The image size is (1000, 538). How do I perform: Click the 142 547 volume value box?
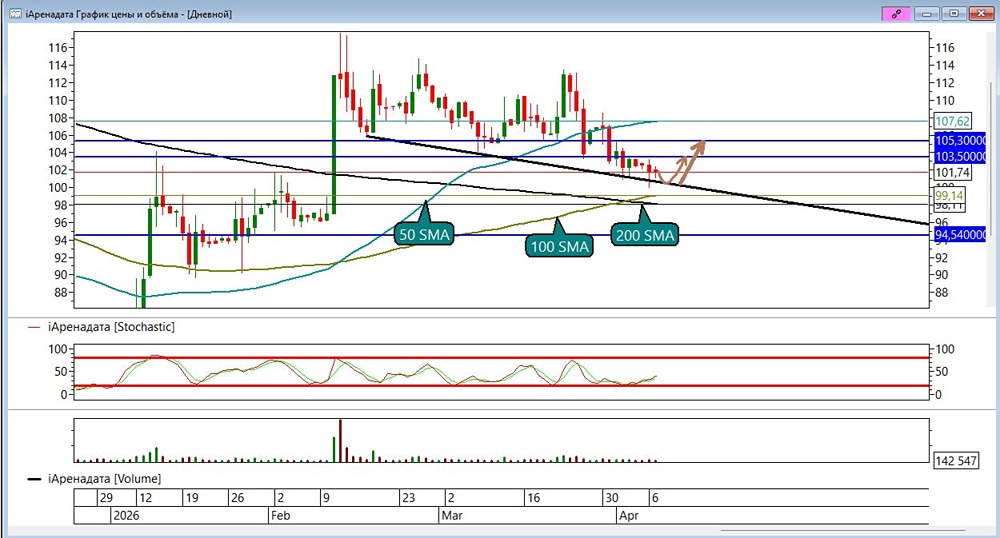(x=955, y=460)
